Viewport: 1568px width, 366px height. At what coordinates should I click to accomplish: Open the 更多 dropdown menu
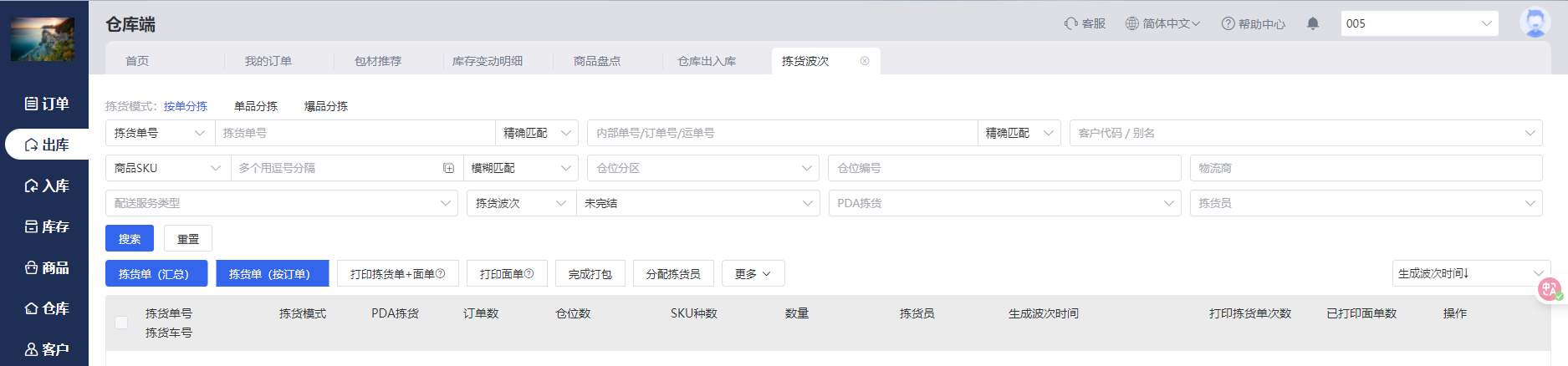click(753, 274)
